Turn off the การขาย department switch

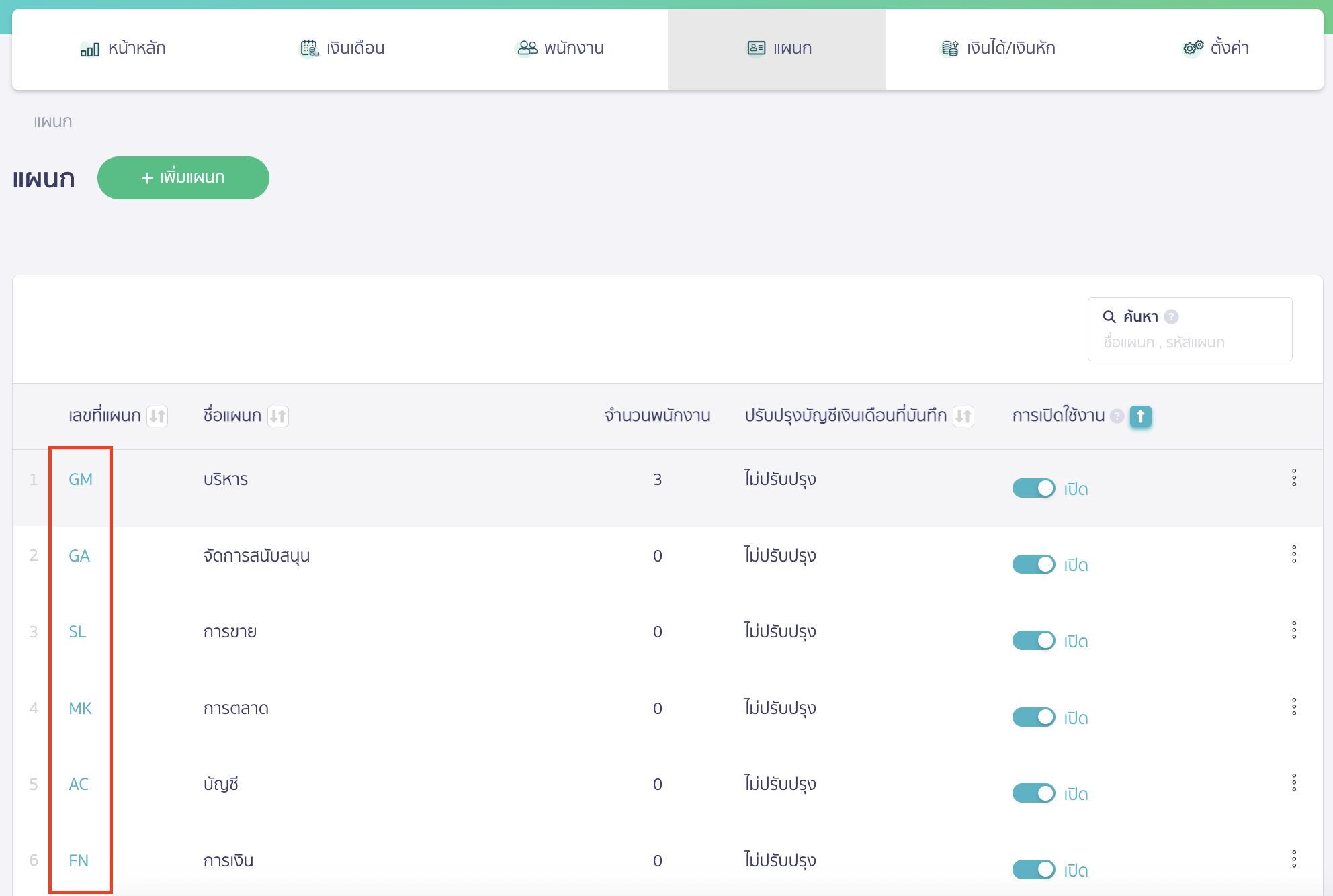click(x=1034, y=640)
